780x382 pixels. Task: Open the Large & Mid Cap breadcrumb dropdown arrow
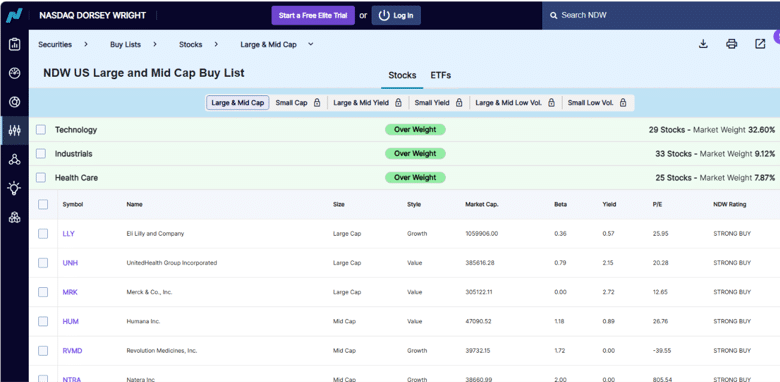click(x=311, y=44)
